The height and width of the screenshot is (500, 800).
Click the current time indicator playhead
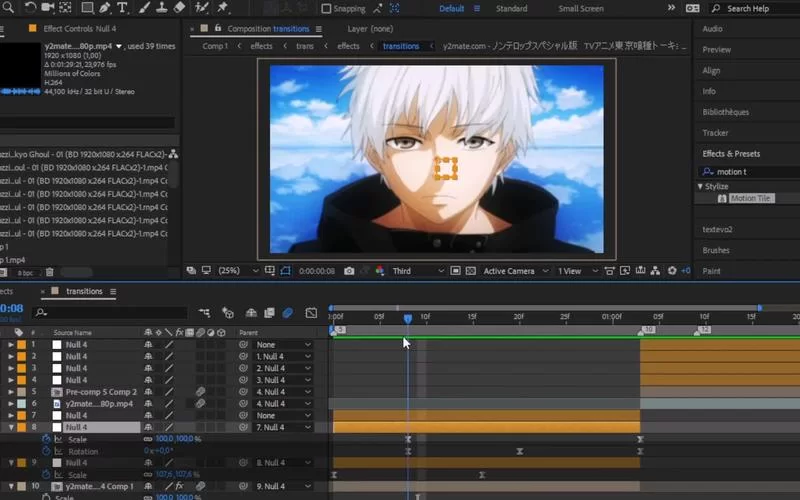[x=408, y=318]
